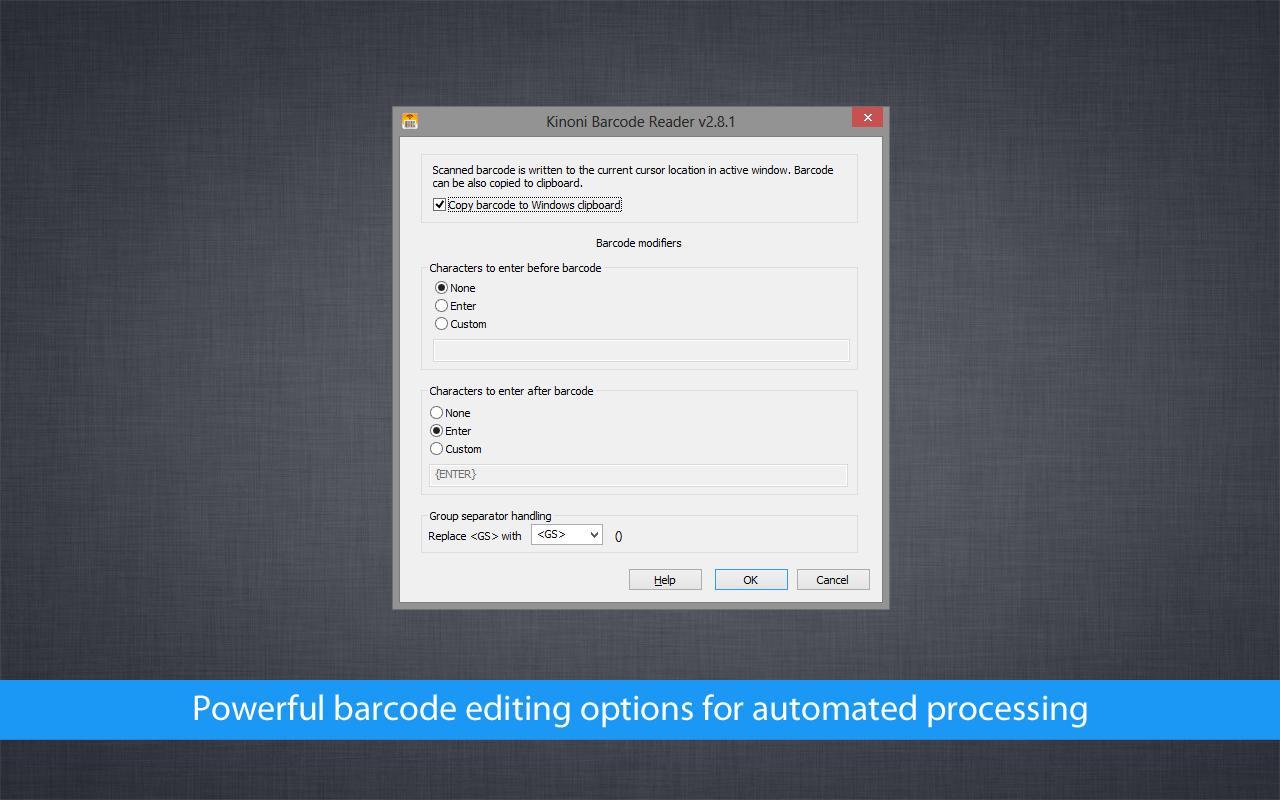Open the Replace <GS> with dropdown

pyautogui.click(x=566, y=534)
